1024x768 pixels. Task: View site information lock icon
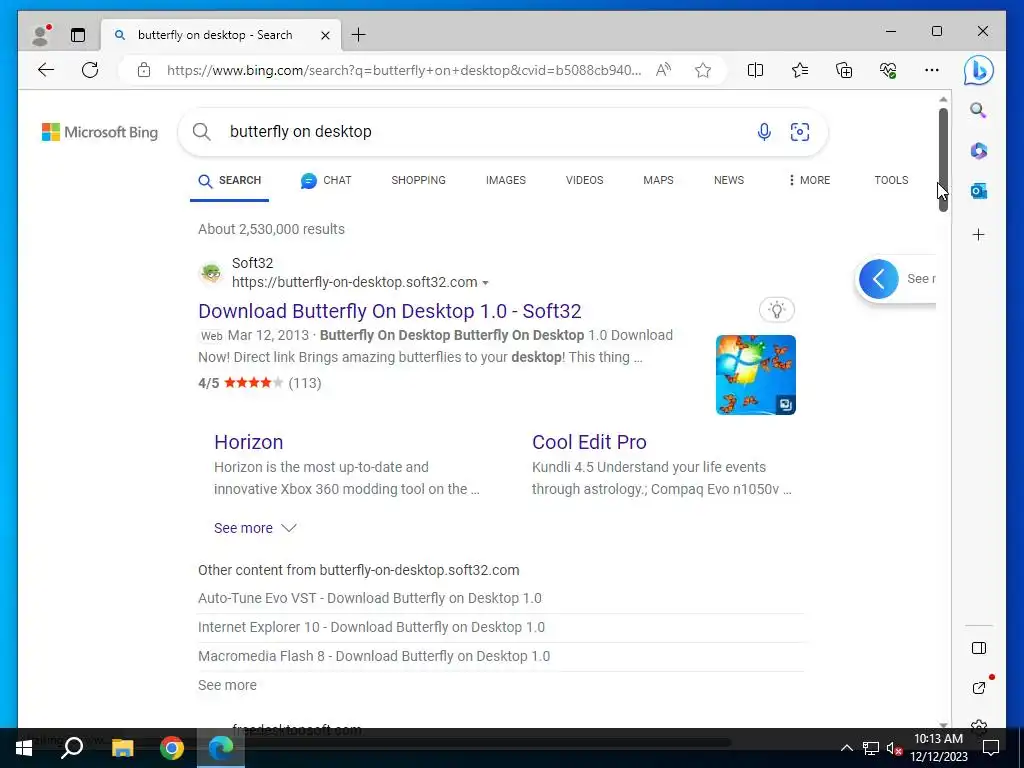[x=144, y=70]
